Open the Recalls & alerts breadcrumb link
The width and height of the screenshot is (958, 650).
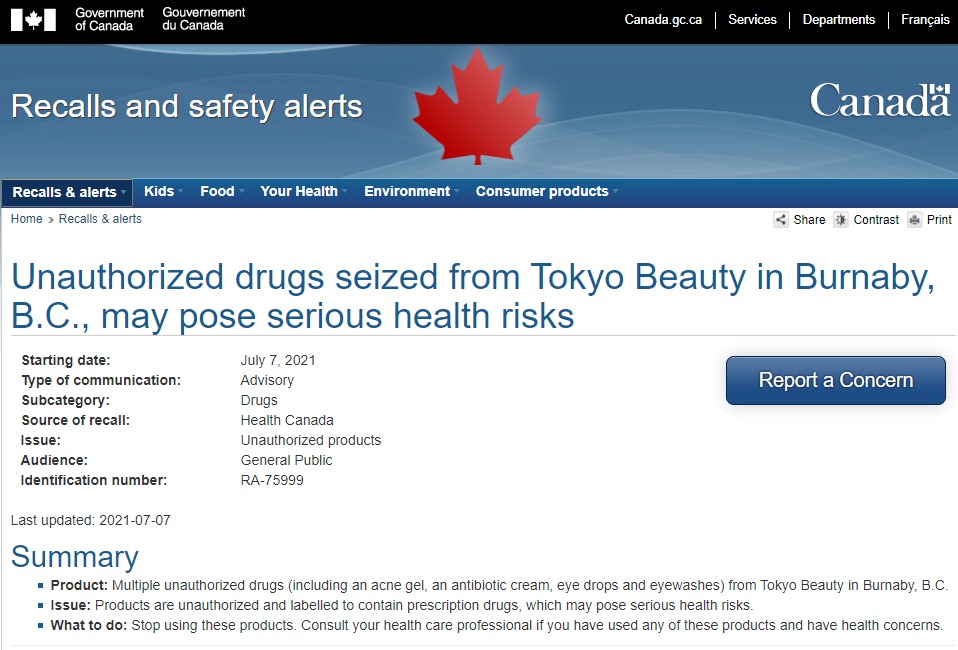(x=100, y=219)
